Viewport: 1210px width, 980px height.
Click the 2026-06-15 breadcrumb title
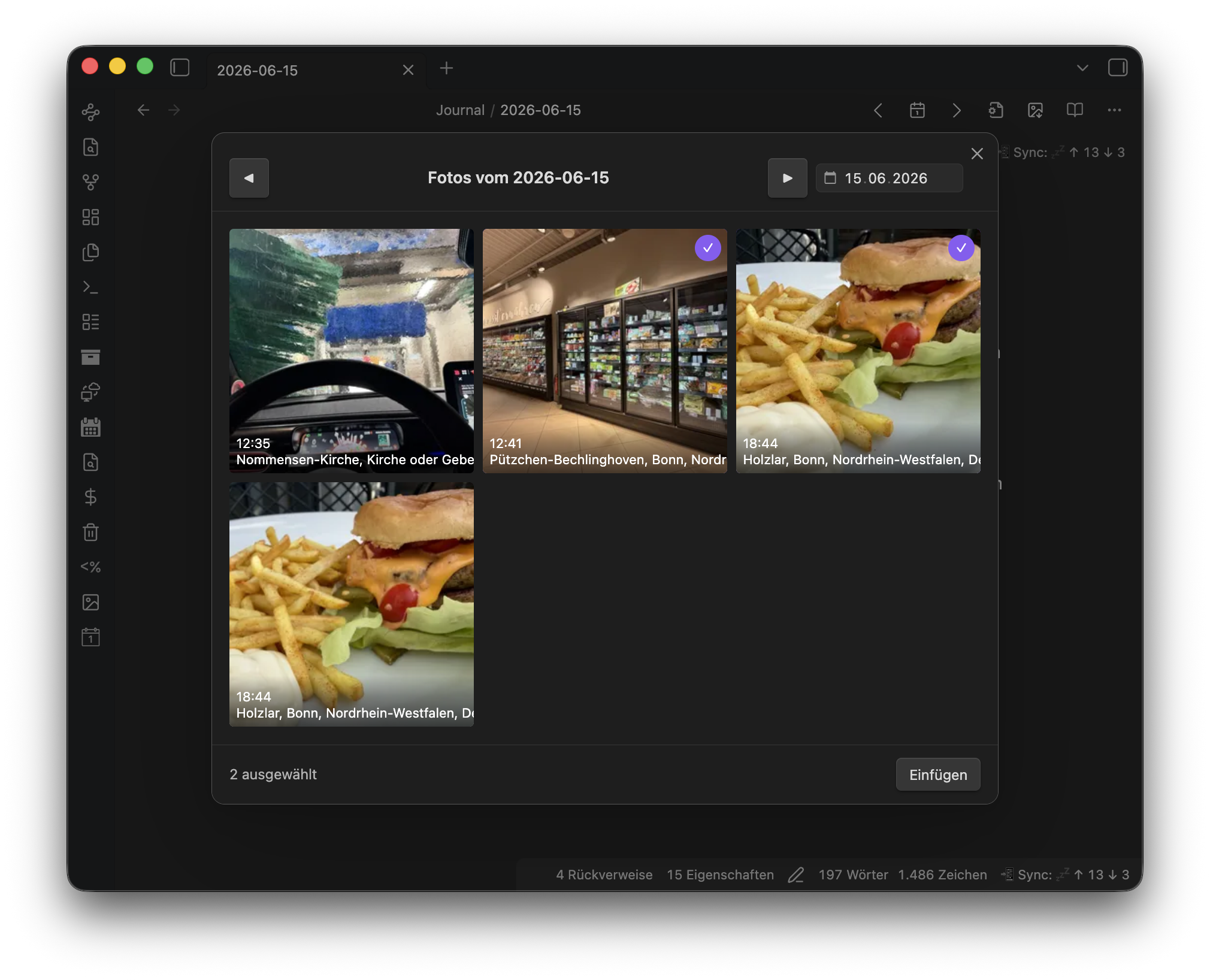540,110
